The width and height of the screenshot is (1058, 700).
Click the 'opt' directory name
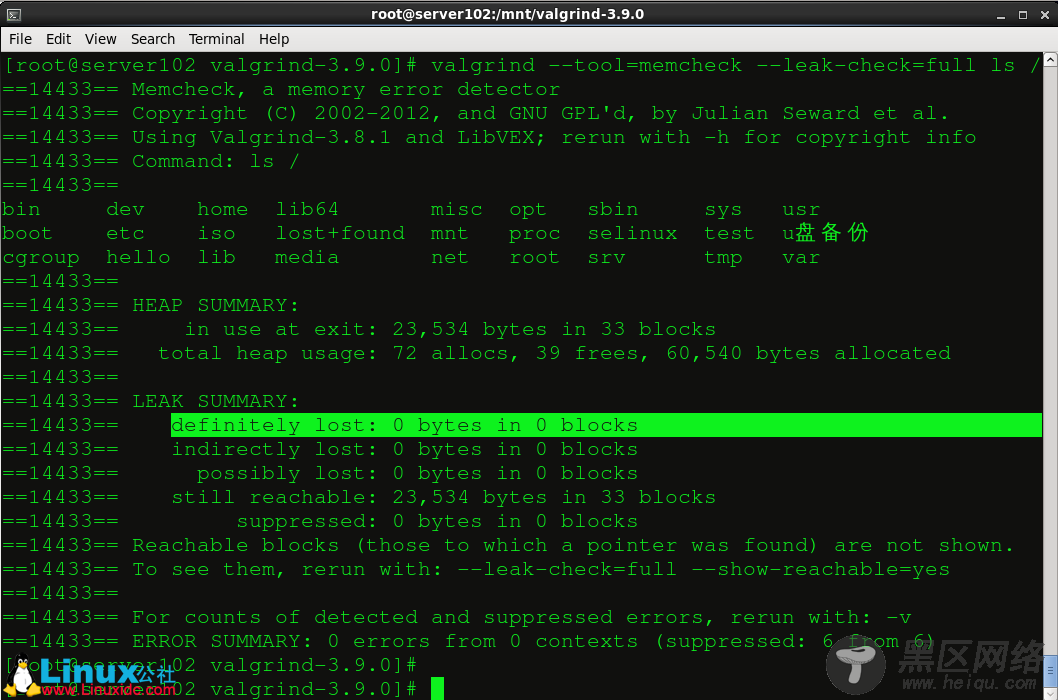[x=528, y=209]
